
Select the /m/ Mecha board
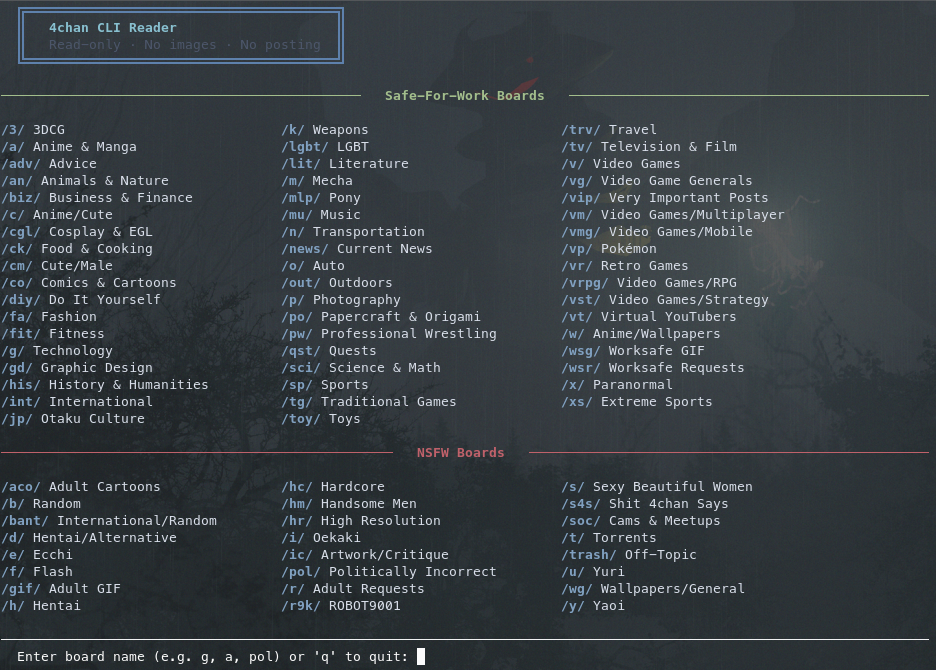pos(317,180)
